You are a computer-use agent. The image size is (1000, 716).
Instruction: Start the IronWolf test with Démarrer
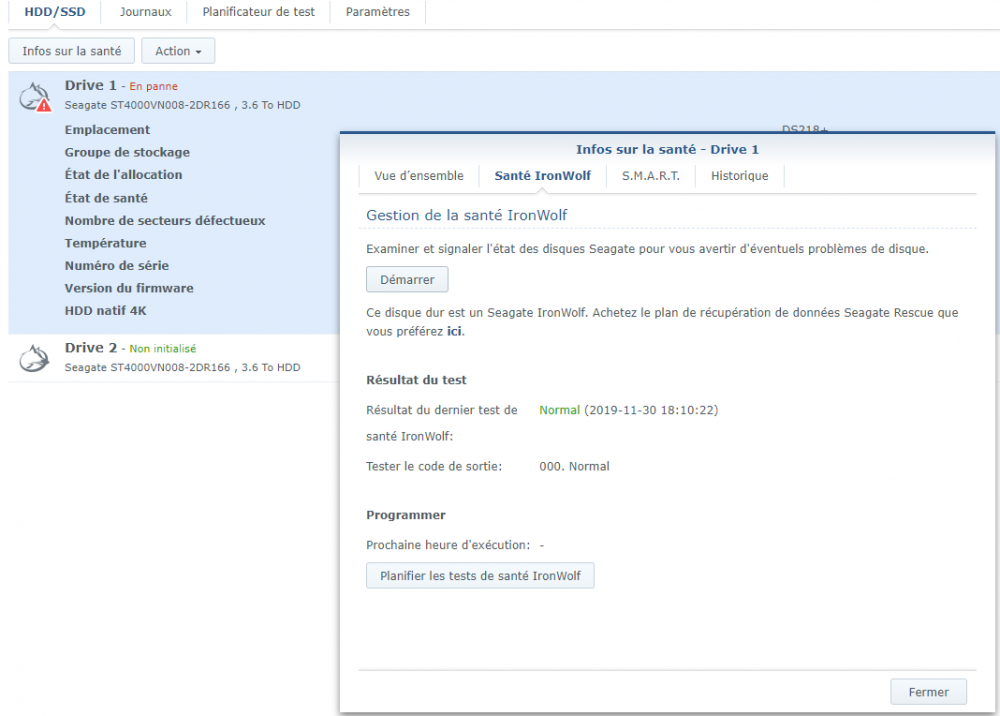tap(407, 280)
